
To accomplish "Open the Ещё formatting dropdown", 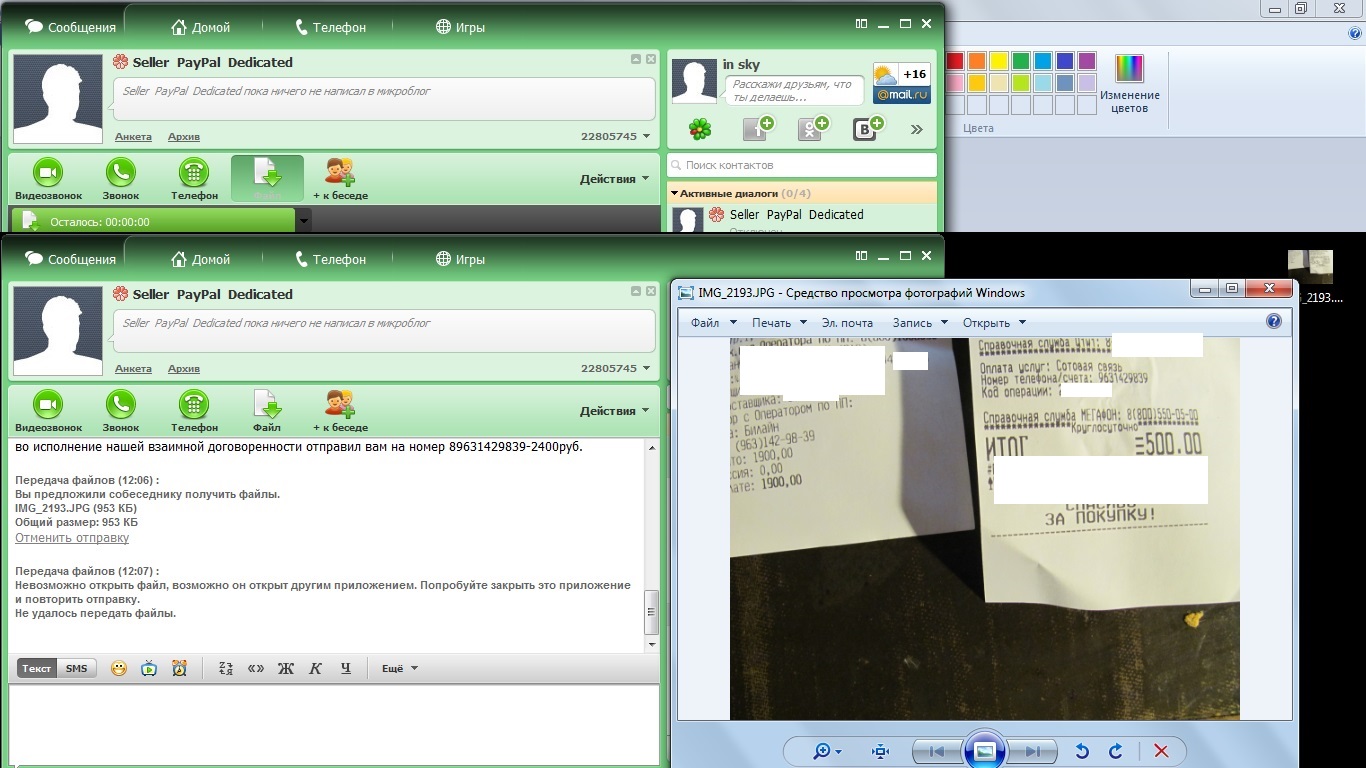I will pos(400,668).
